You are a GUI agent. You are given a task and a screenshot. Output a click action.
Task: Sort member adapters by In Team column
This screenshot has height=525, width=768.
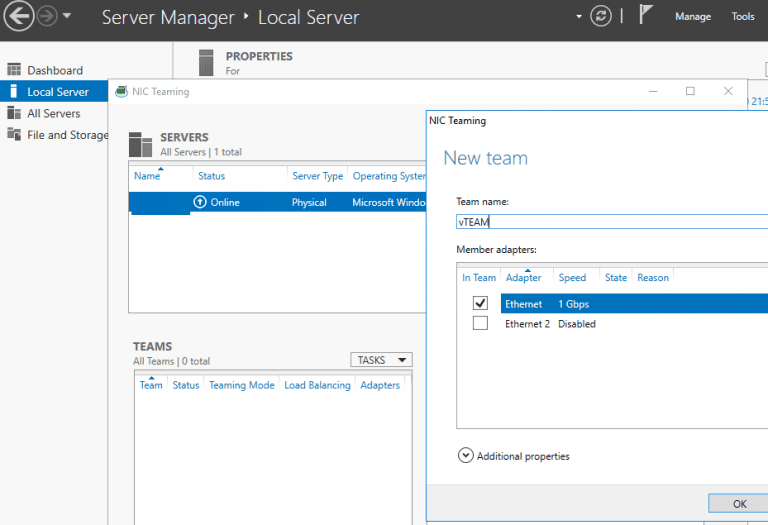(479, 278)
